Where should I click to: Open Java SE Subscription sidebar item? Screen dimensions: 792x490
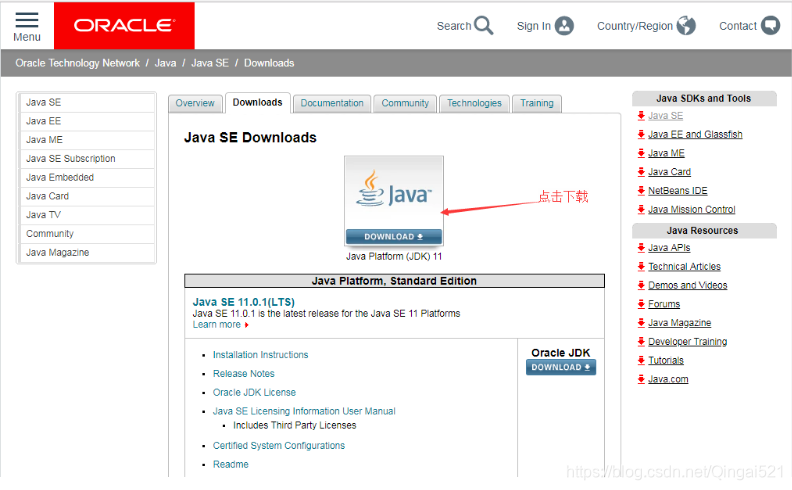pos(87,159)
